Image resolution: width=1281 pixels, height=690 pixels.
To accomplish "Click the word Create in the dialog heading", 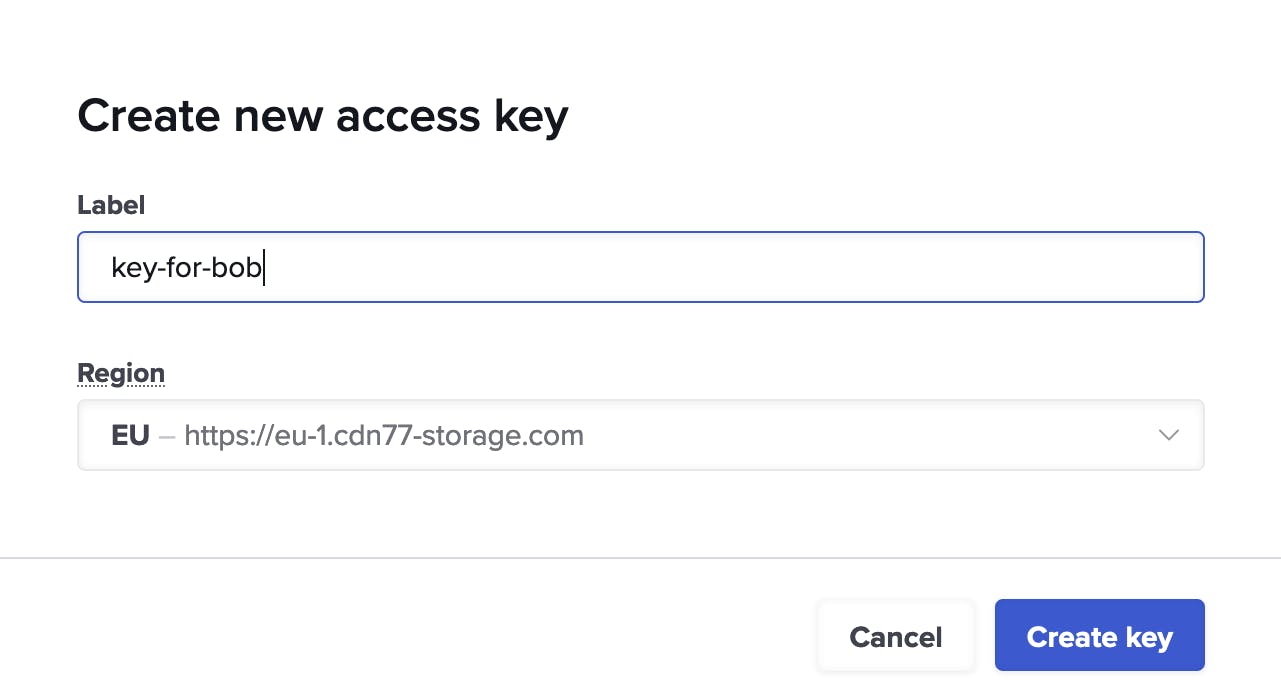I will click(148, 116).
